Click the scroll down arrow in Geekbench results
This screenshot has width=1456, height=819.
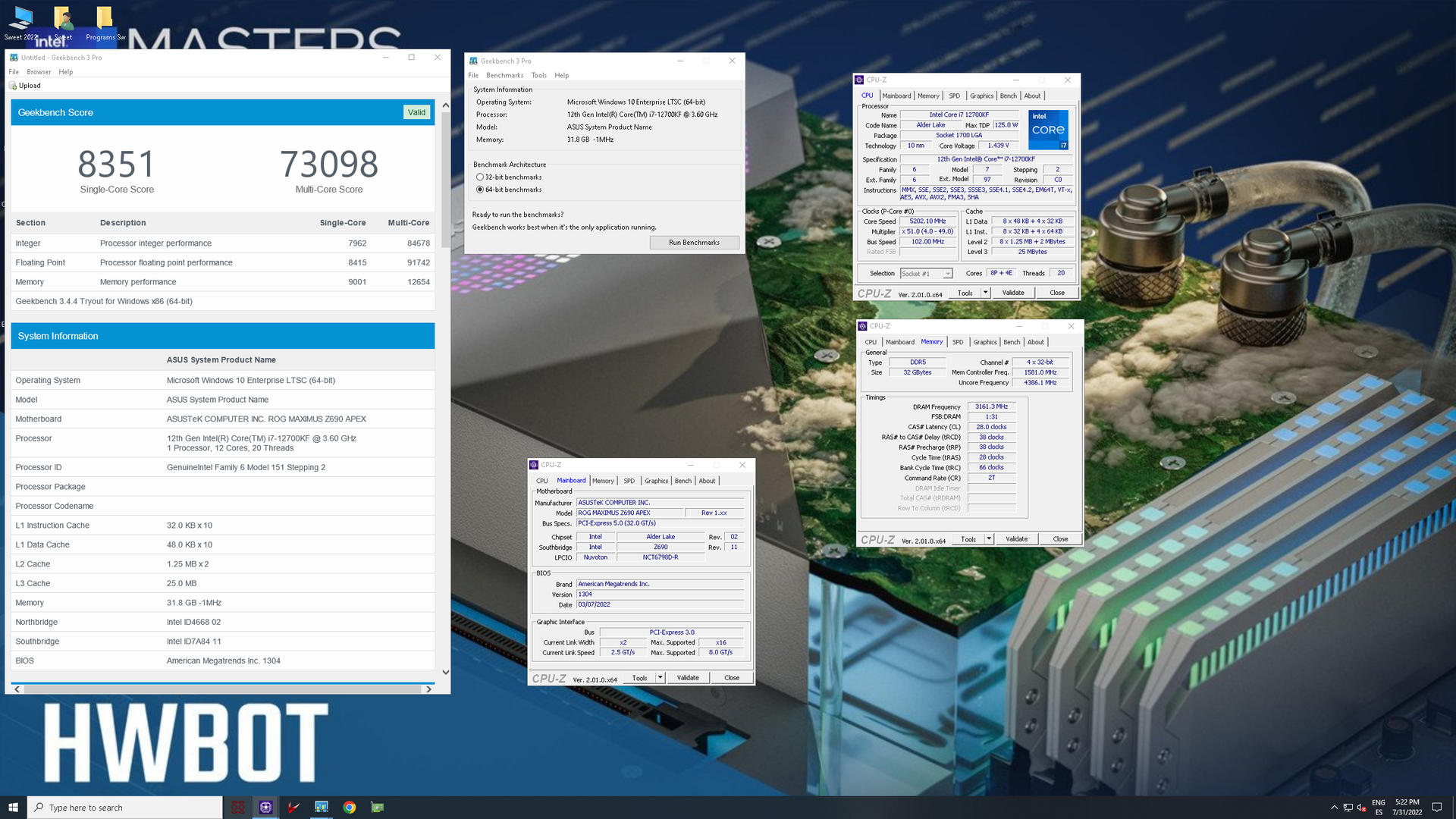point(445,672)
